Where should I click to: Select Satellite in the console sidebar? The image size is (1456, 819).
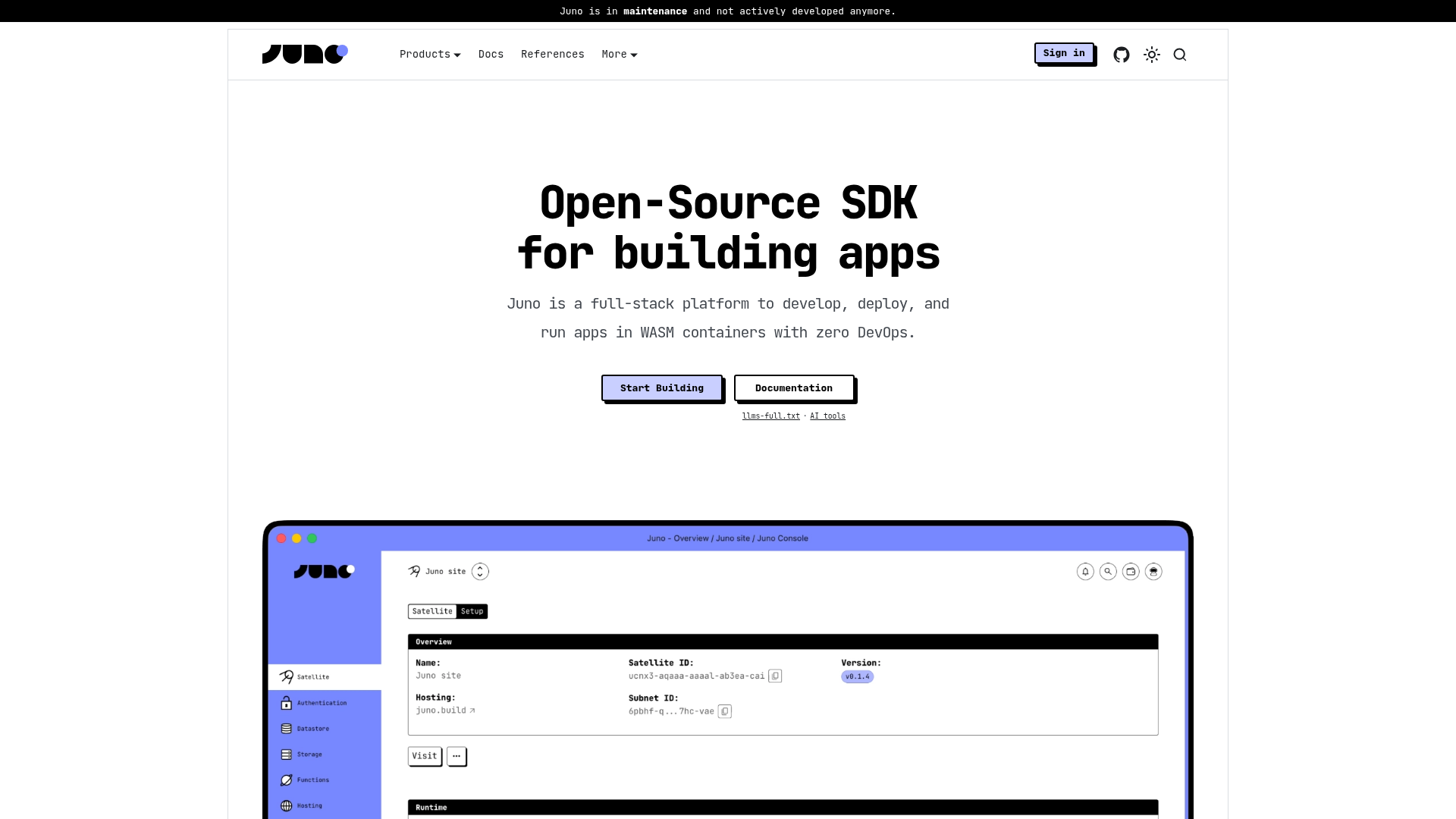pos(325,676)
